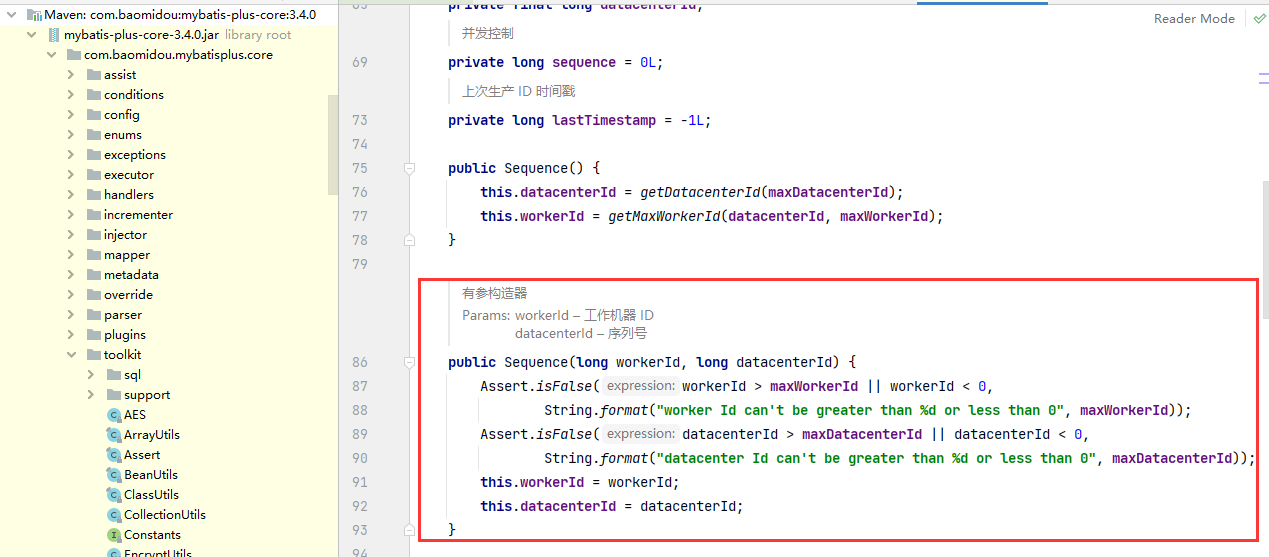Collapse the Maven mybatis-plus-core library node
This screenshot has width=1269, height=557.
coord(11,15)
